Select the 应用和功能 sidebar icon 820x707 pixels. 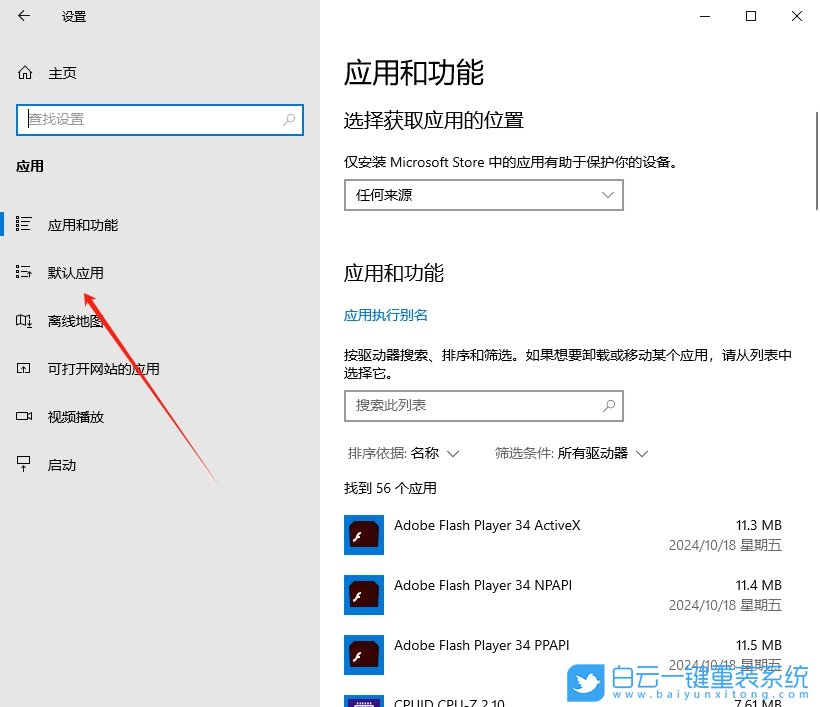click(23, 224)
